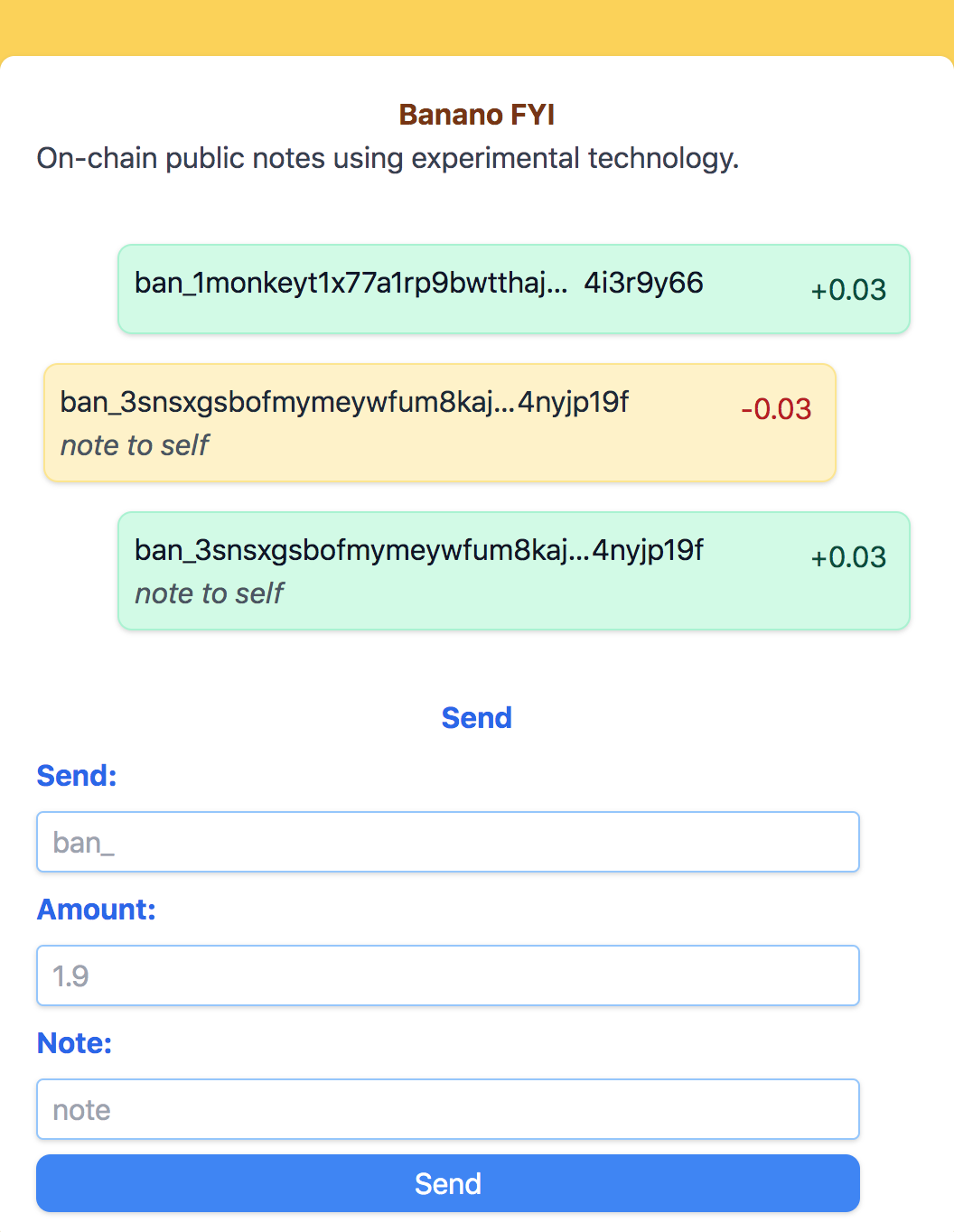The width and height of the screenshot is (954, 1232).
Task: Click the Banano FYI title
Action: tap(477, 115)
